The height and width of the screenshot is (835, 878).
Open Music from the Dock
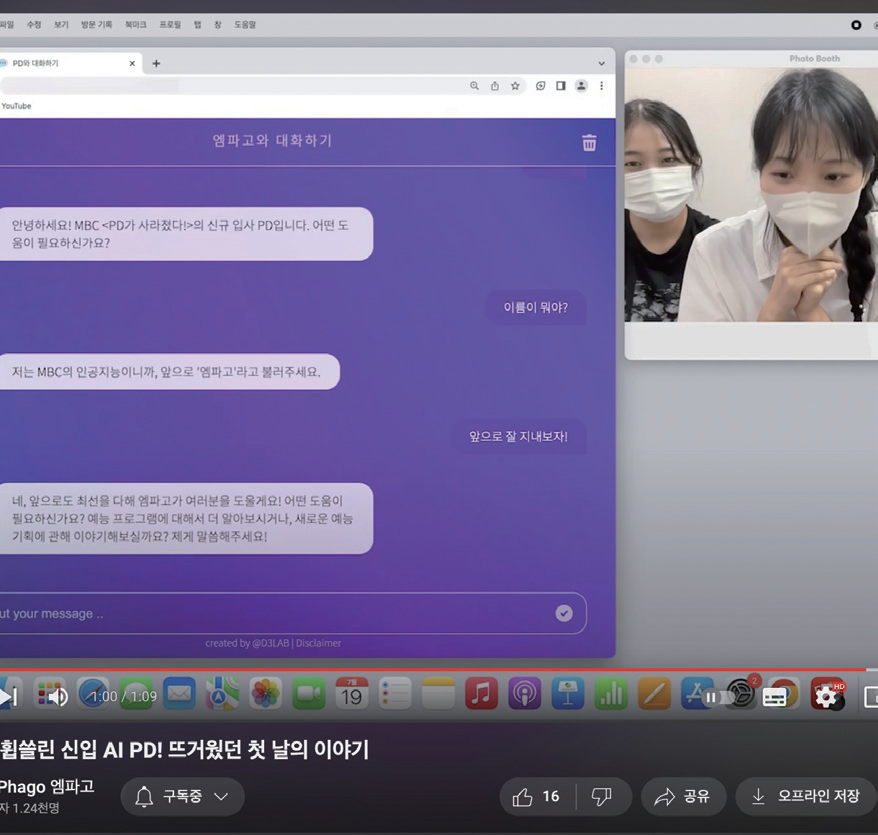coord(481,693)
